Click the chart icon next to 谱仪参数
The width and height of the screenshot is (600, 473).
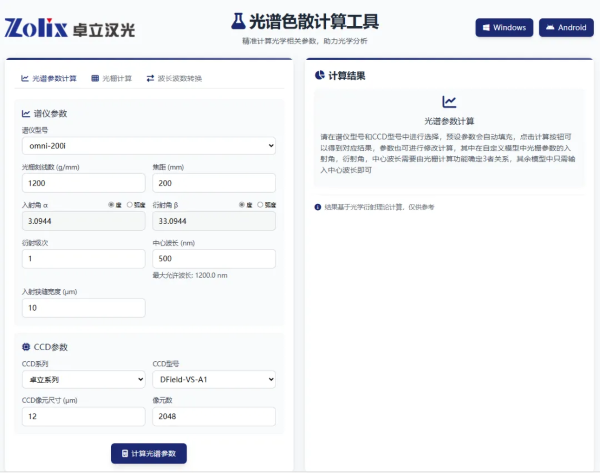tap(26, 114)
